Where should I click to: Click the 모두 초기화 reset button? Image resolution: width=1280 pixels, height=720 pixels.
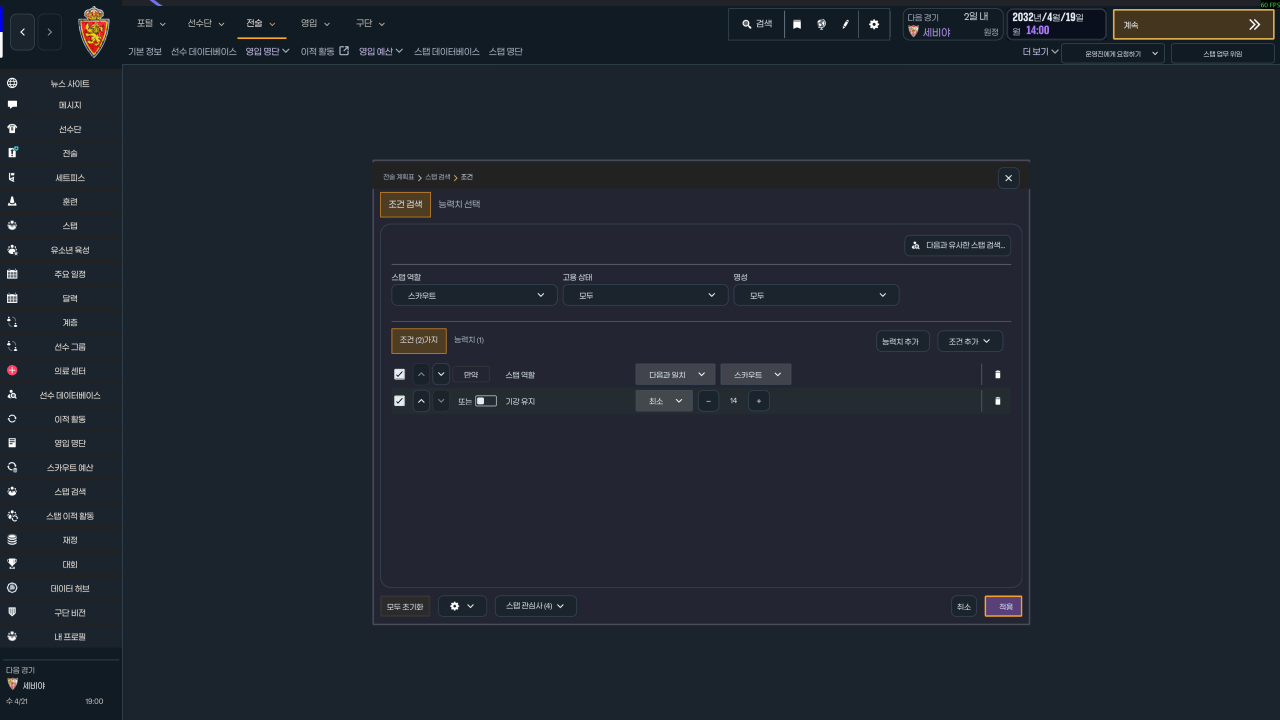point(405,606)
